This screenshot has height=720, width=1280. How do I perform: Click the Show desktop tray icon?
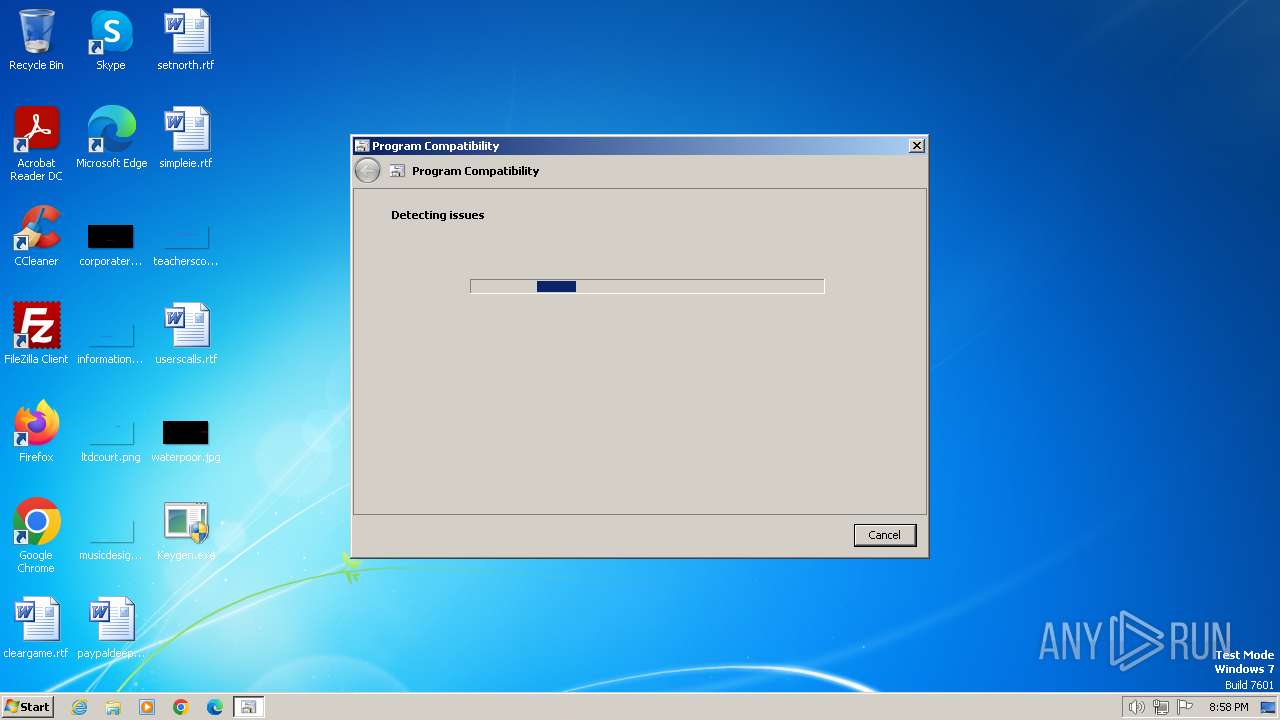(x=1266, y=707)
